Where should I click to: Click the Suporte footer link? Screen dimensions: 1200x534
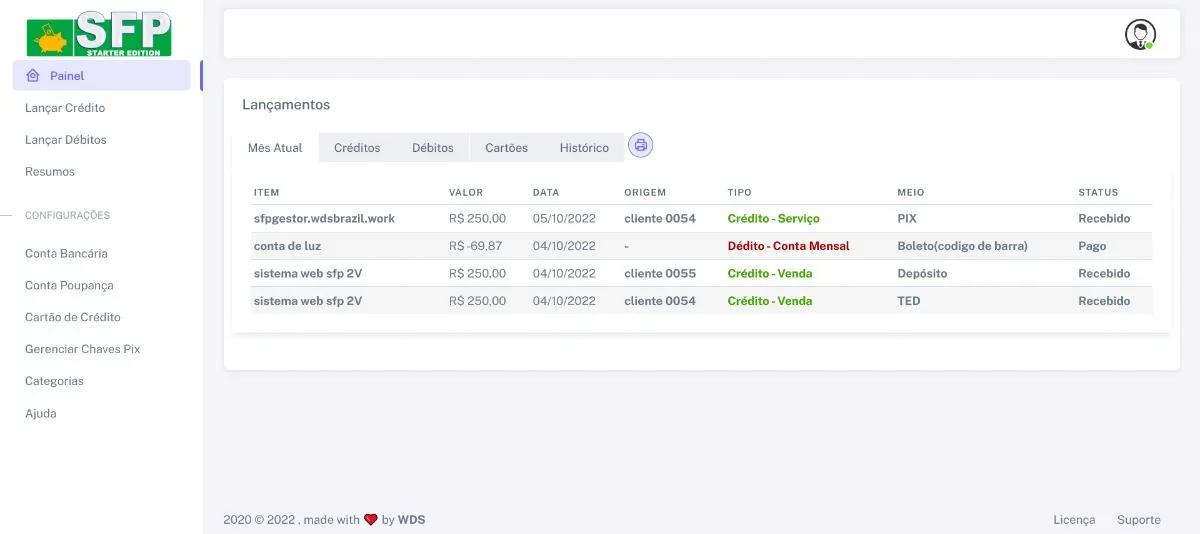(x=1139, y=520)
